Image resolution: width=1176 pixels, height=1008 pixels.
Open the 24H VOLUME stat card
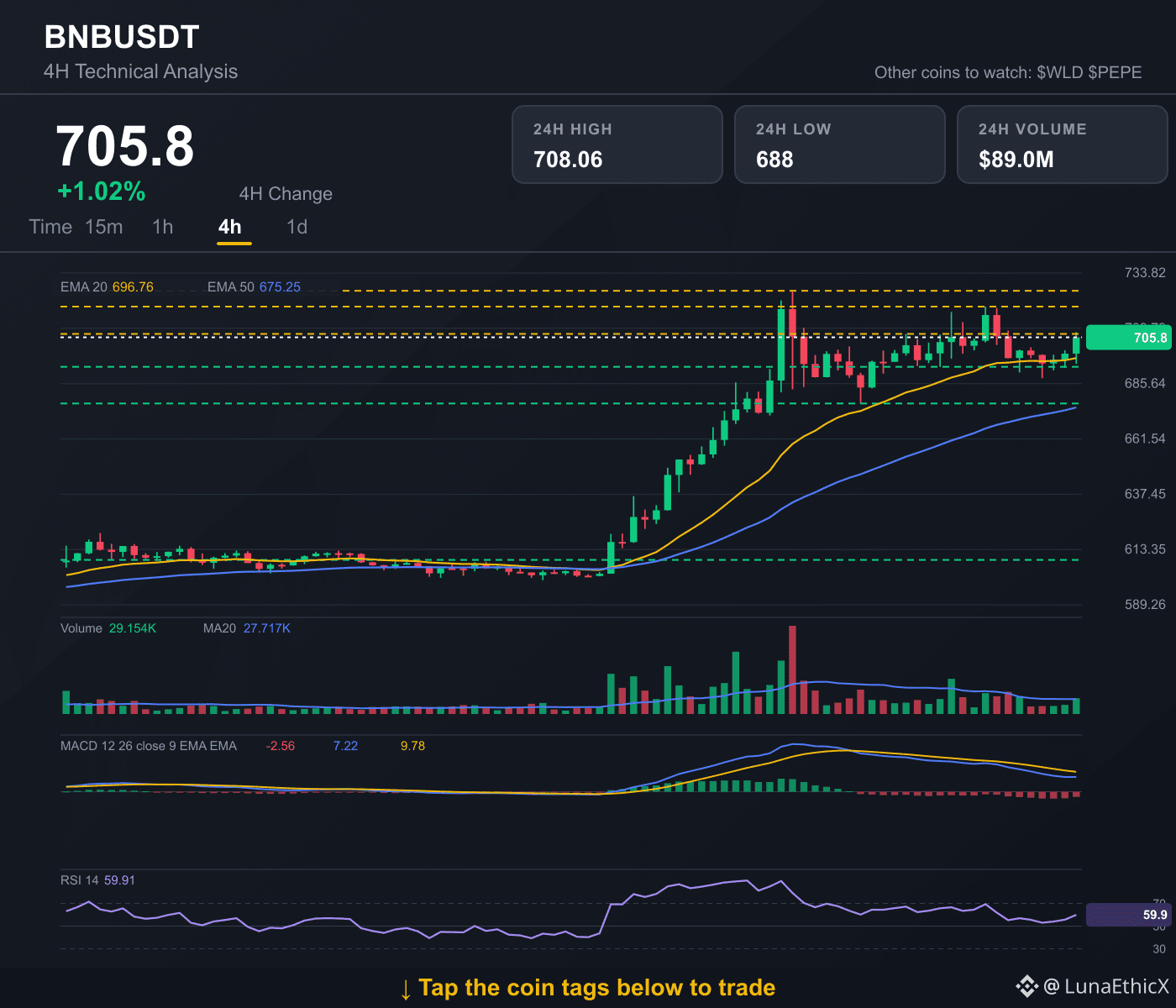tap(1063, 144)
